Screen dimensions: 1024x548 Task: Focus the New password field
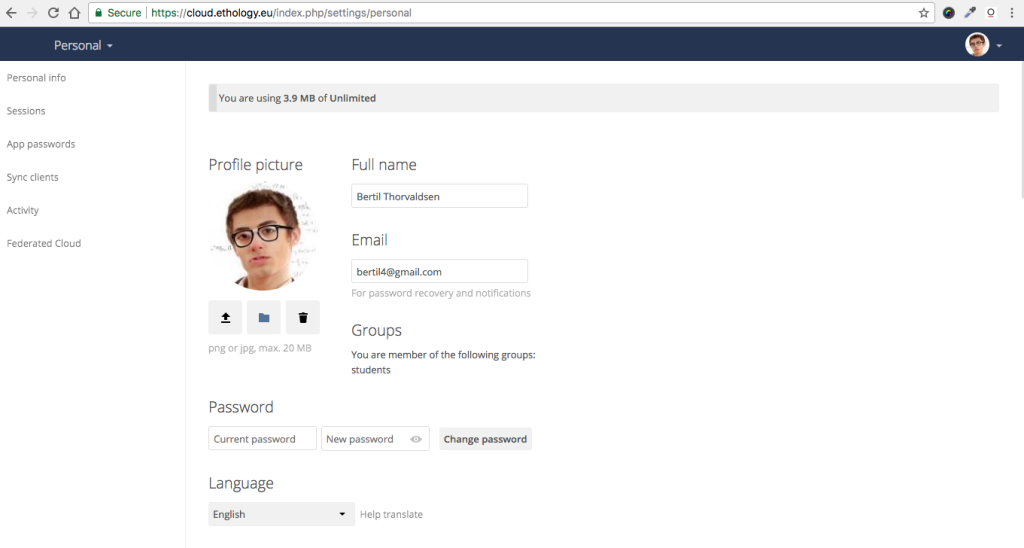tap(376, 439)
